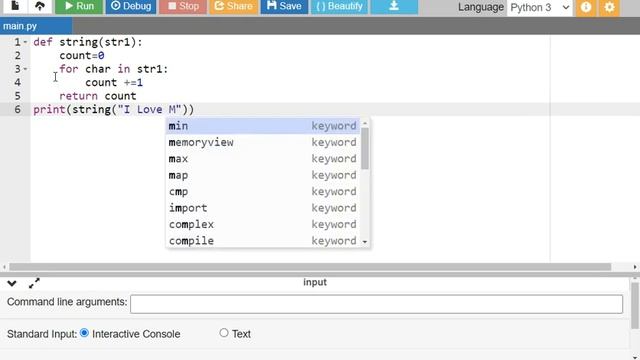The image size is (640, 360).
Task: Choose the 'cmp' suggestion
Action: [x=262, y=191]
